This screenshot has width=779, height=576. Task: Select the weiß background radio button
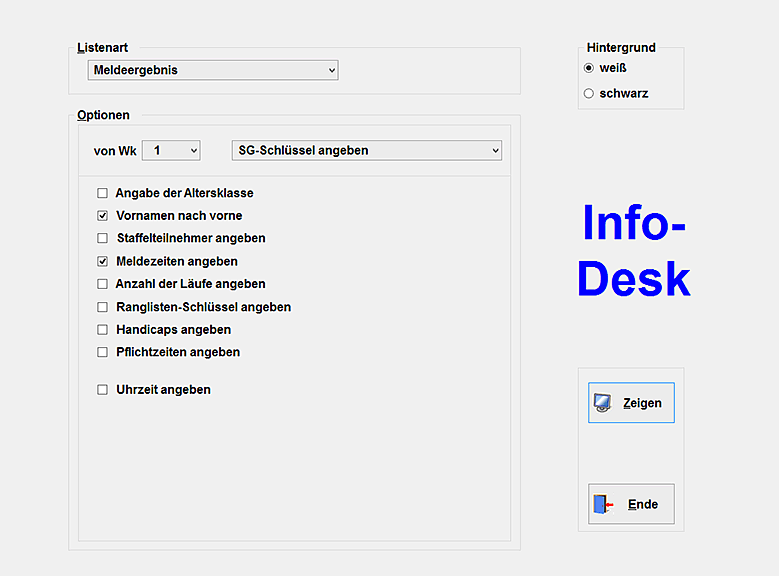(x=589, y=68)
